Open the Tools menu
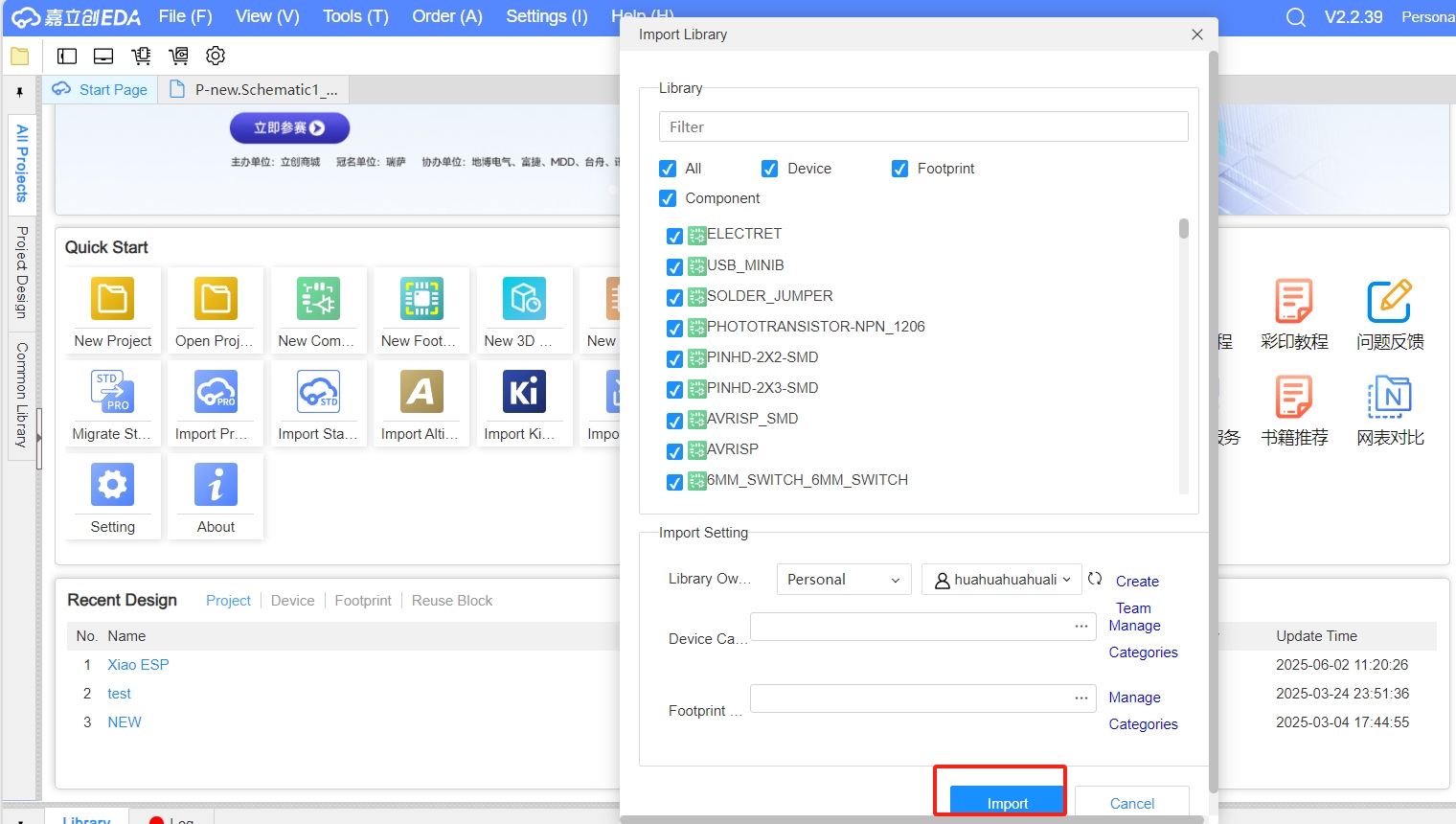This screenshot has width=1456, height=824. point(355,16)
